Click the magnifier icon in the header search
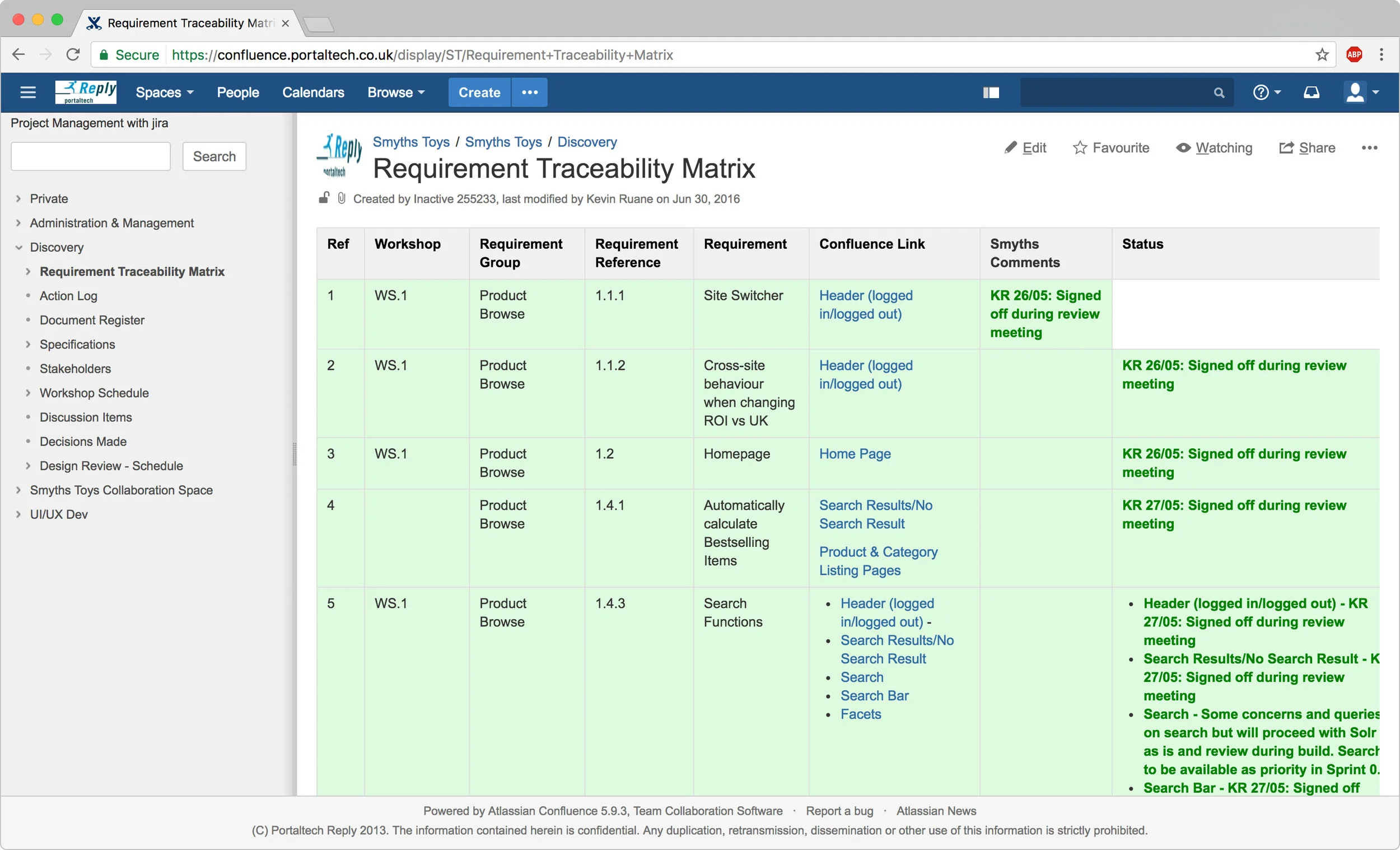Screen dimensions: 1400x850 [x=1219, y=92]
